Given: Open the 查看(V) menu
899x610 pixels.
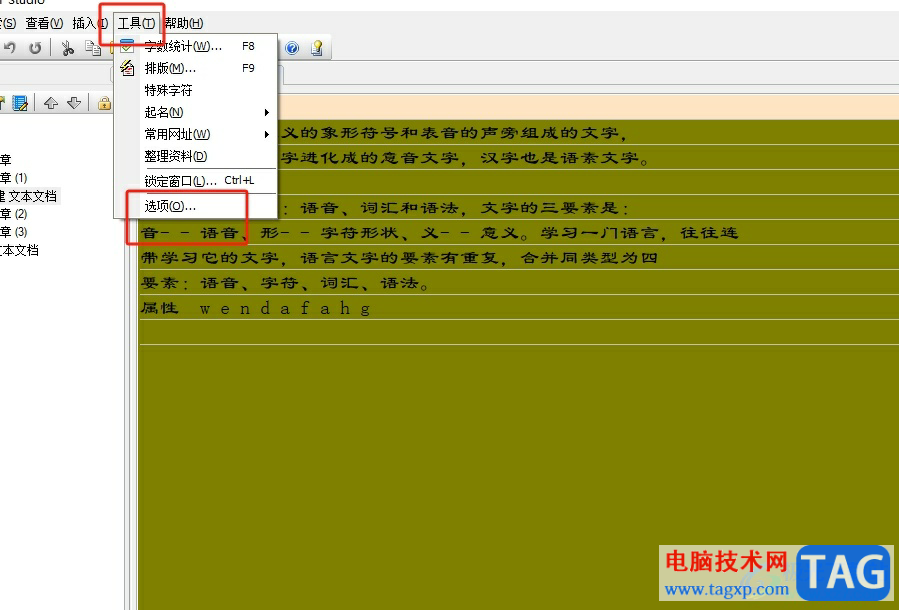Looking at the screenshot, I should (44, 24).
